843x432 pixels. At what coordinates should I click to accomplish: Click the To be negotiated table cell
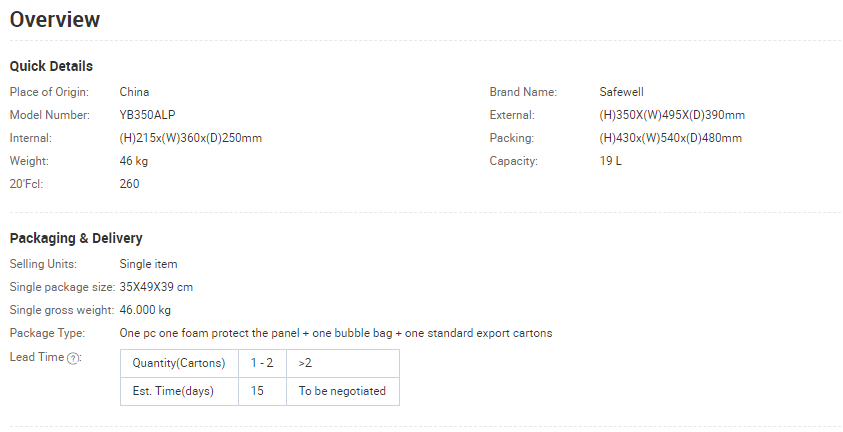click(x=343, y=391)
